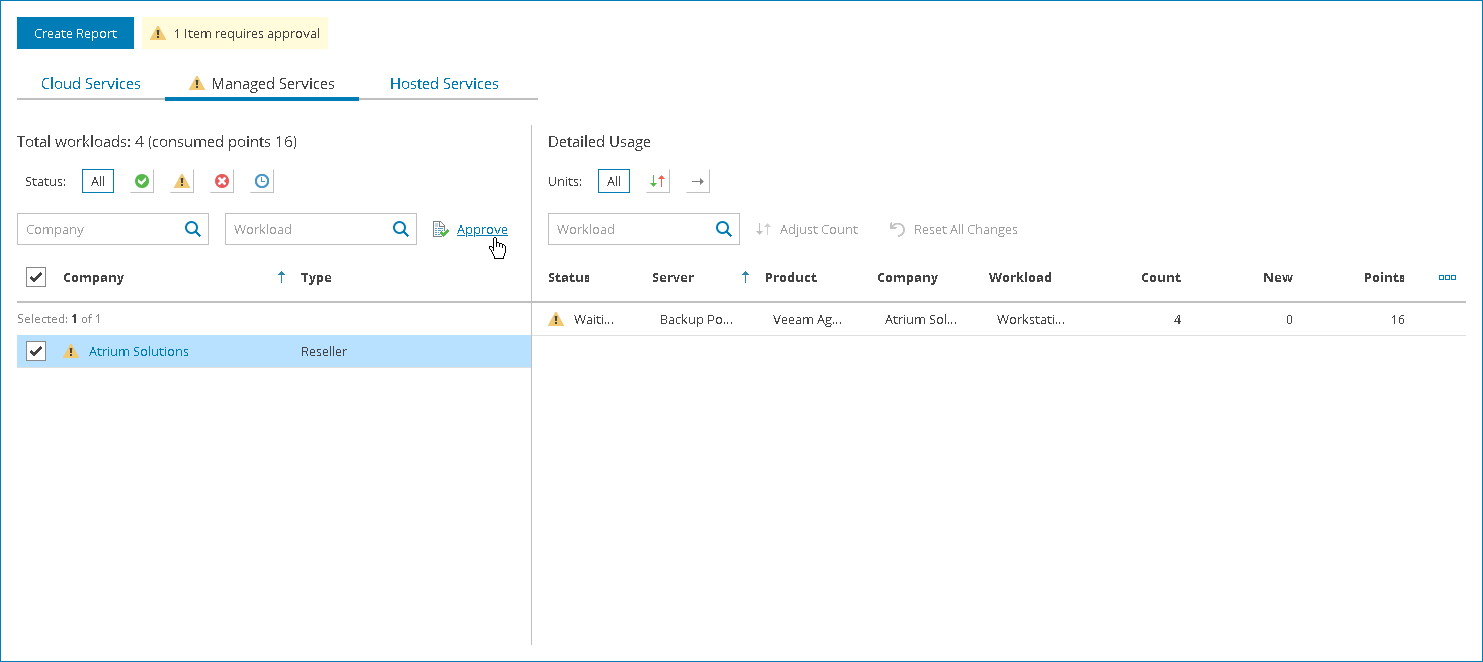Open column chooser three-squares icon
Viewport: 1483px width, 662px height.
click(1447, 278)
